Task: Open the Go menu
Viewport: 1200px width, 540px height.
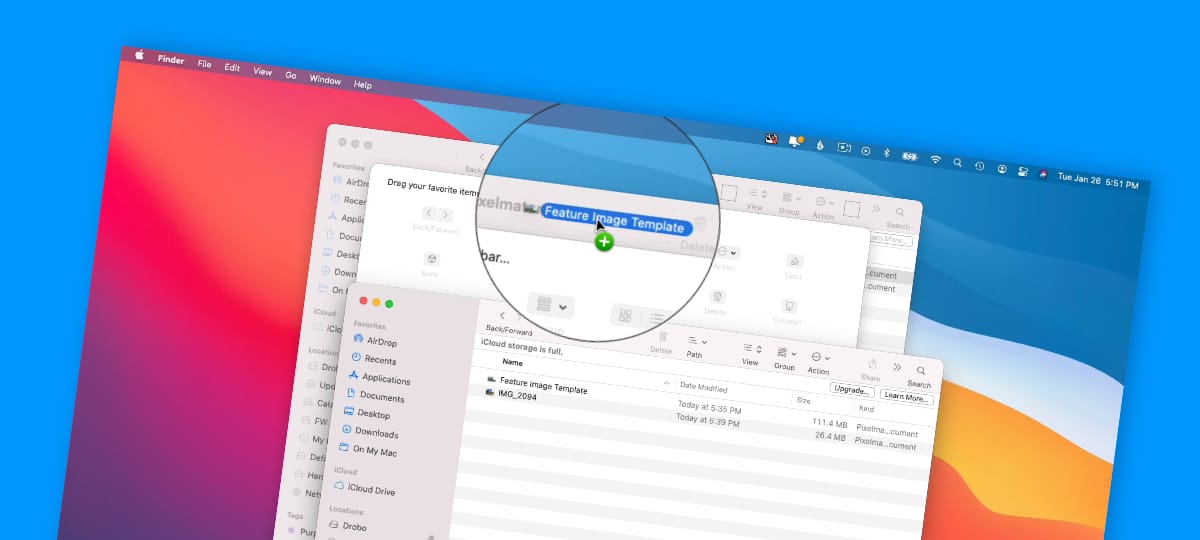Action: point(291,74)
